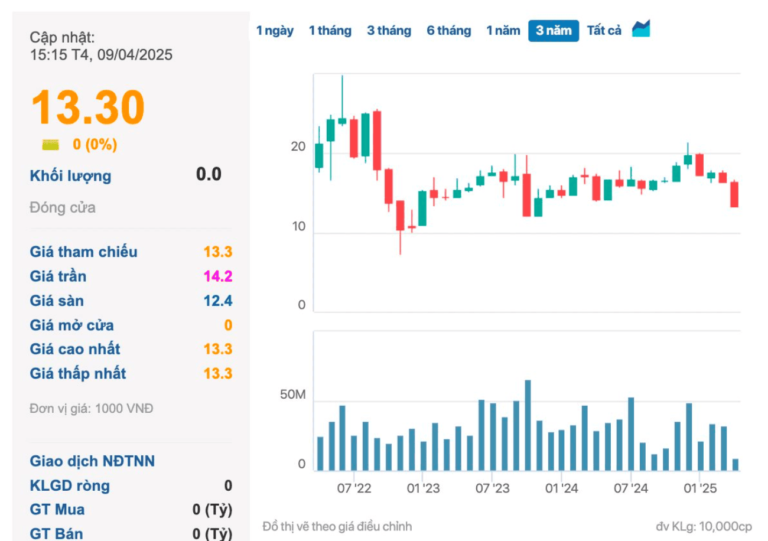Click the area chart icon beside Tất cả
The height and width of the screenshot is (541, 768).
pyautogui.click(x=641, y=29)
